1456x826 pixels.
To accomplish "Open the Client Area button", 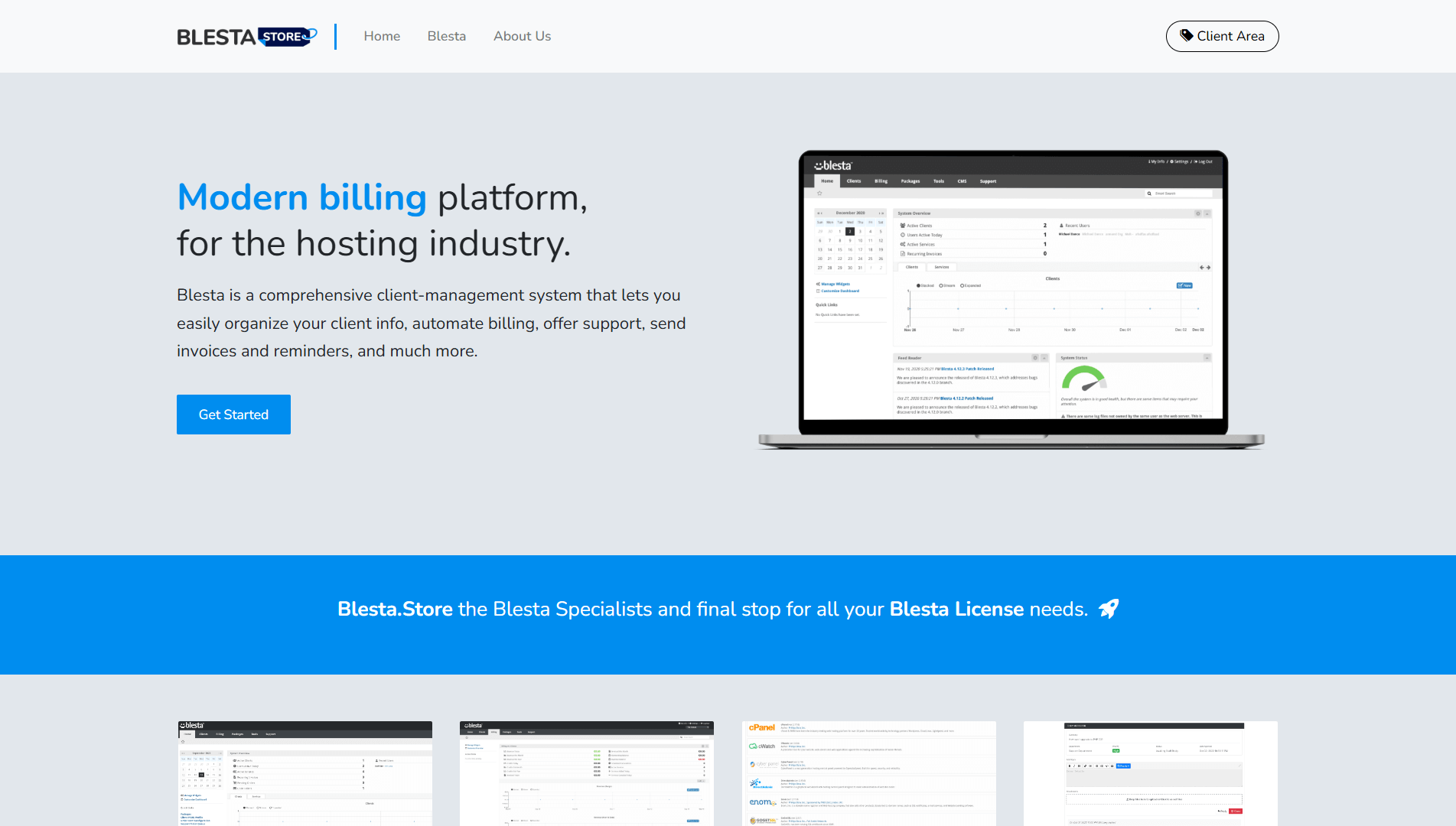I will click(x=1222, y=36).
